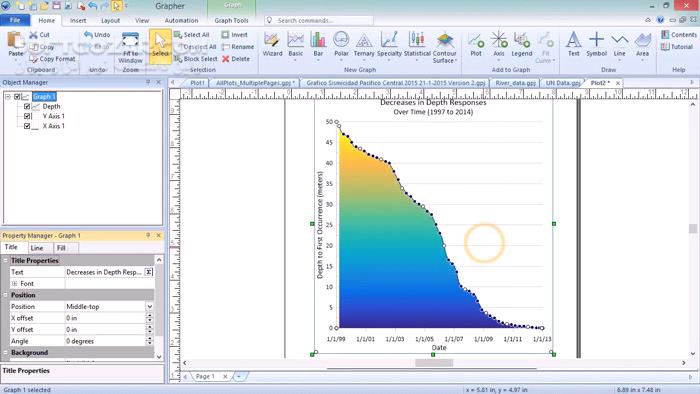The width and height of the screenshot is (700, 394).
Task: Add Axis to graph
Action: point(499,45)
